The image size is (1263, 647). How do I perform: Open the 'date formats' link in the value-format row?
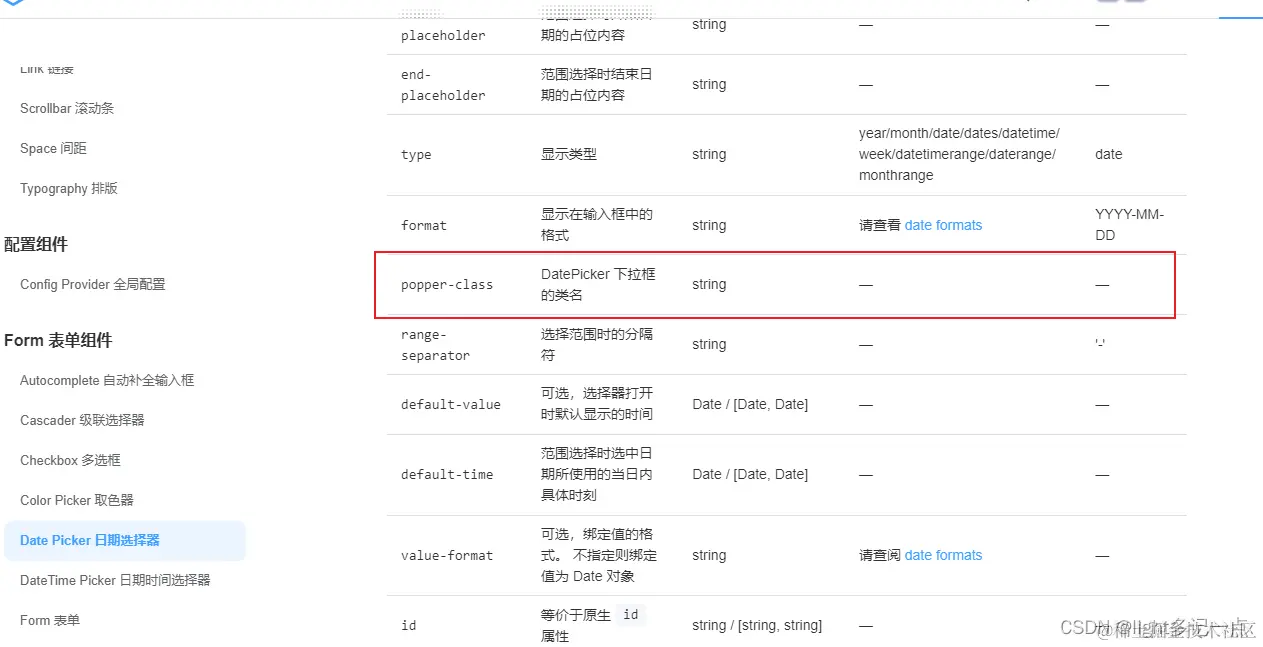point(943,555)
